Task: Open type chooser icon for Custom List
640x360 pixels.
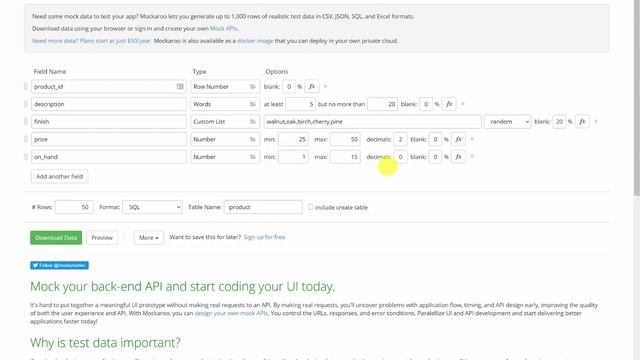Action: coord(253,122)
